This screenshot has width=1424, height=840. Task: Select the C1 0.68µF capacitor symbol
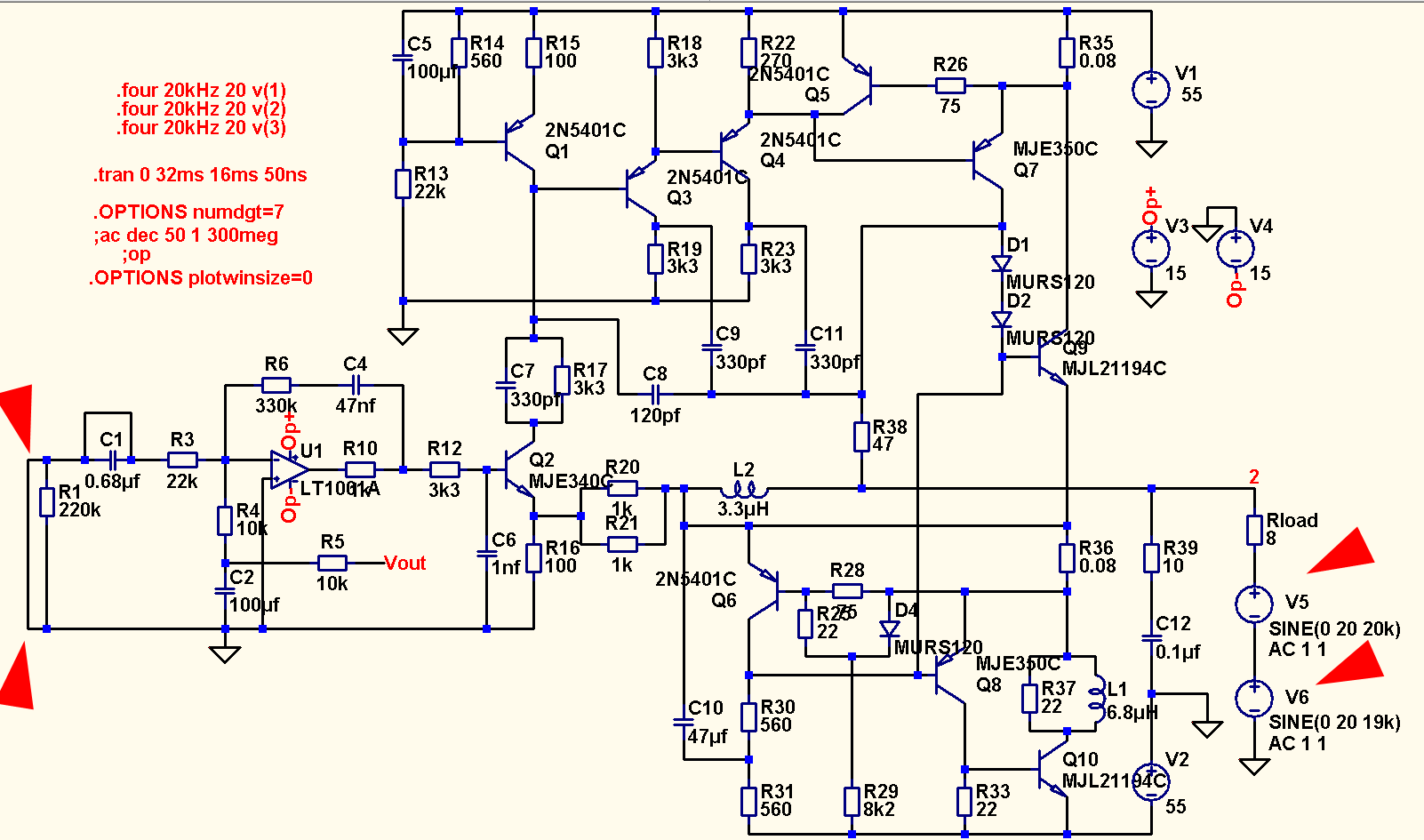pyautogui.click(x=113, y=460)
